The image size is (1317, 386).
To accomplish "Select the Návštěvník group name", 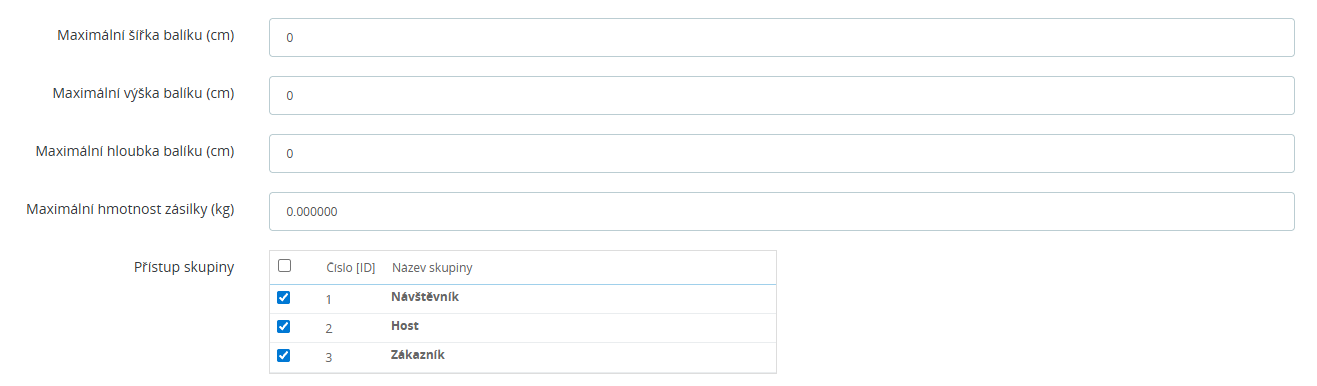I will pyautogui.click(x=425, y=297).
